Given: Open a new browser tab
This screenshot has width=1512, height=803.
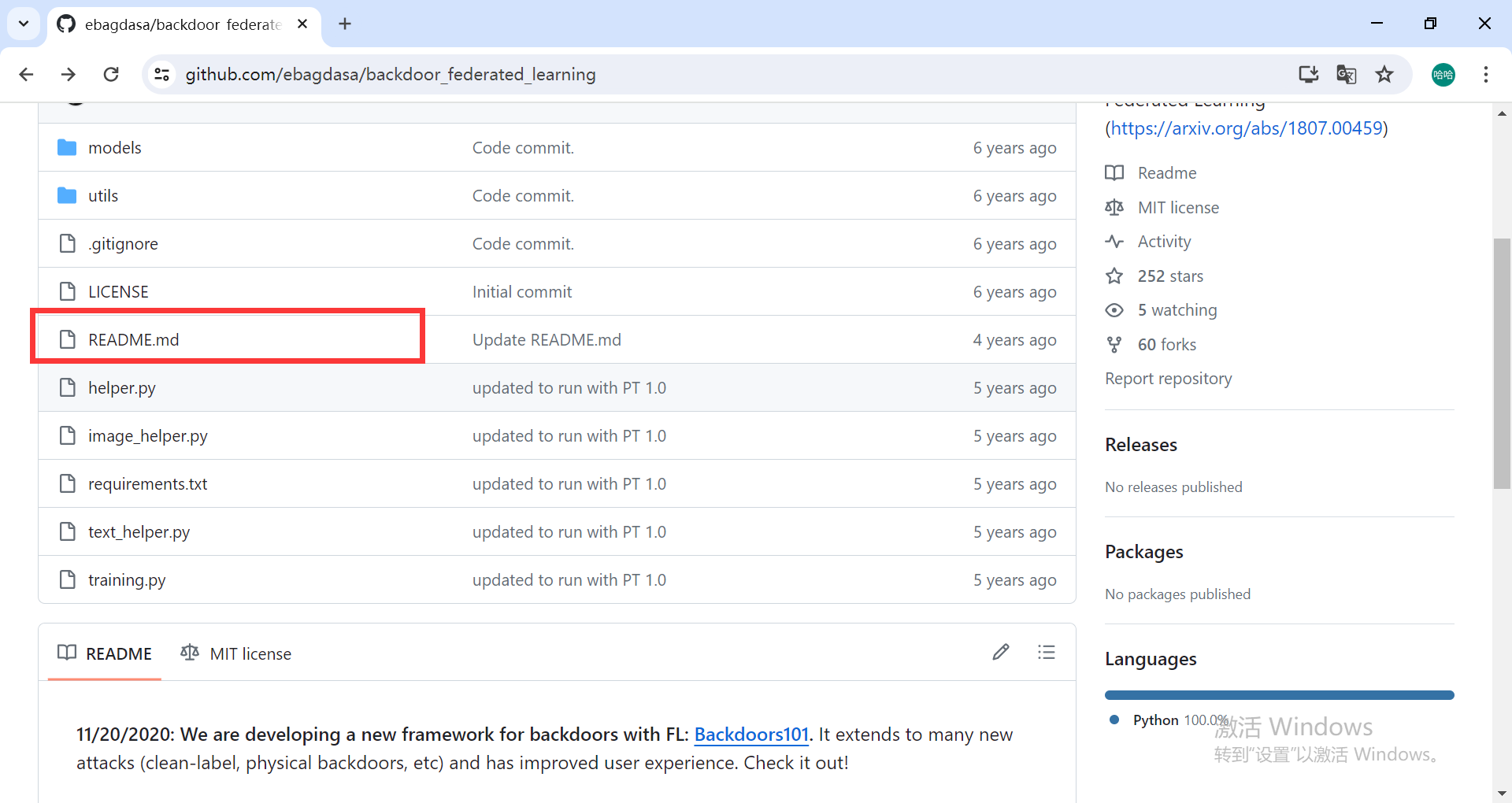Looking at the screenshot, I should coord(345,24).
